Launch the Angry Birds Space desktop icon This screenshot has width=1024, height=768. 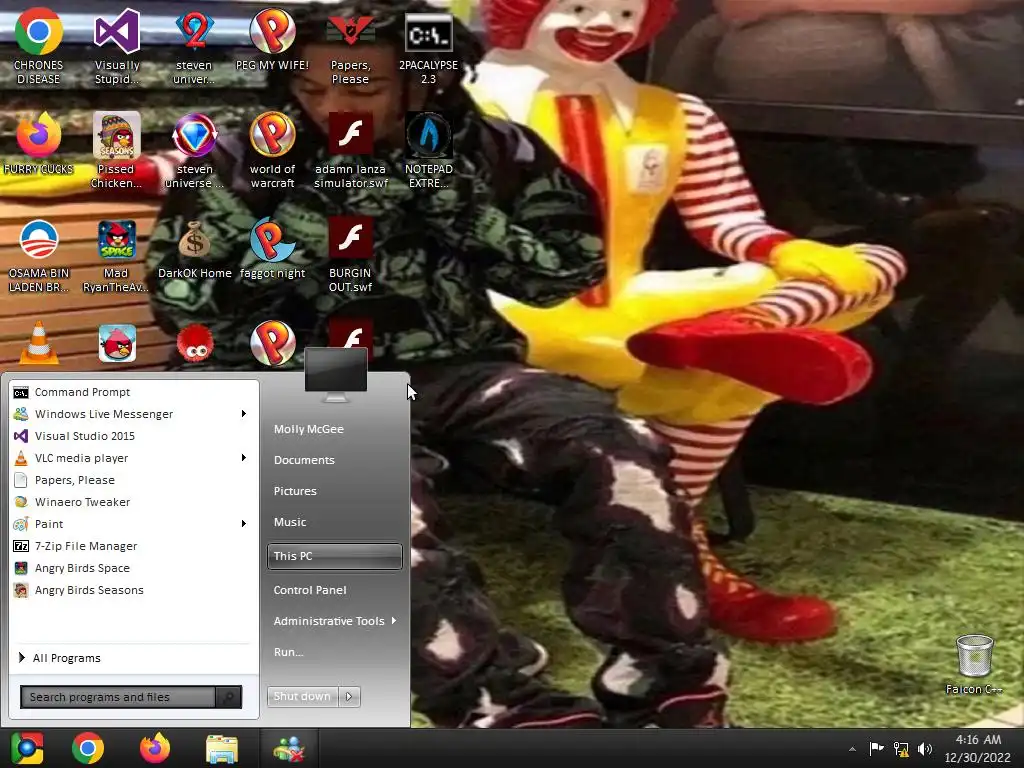116,255
